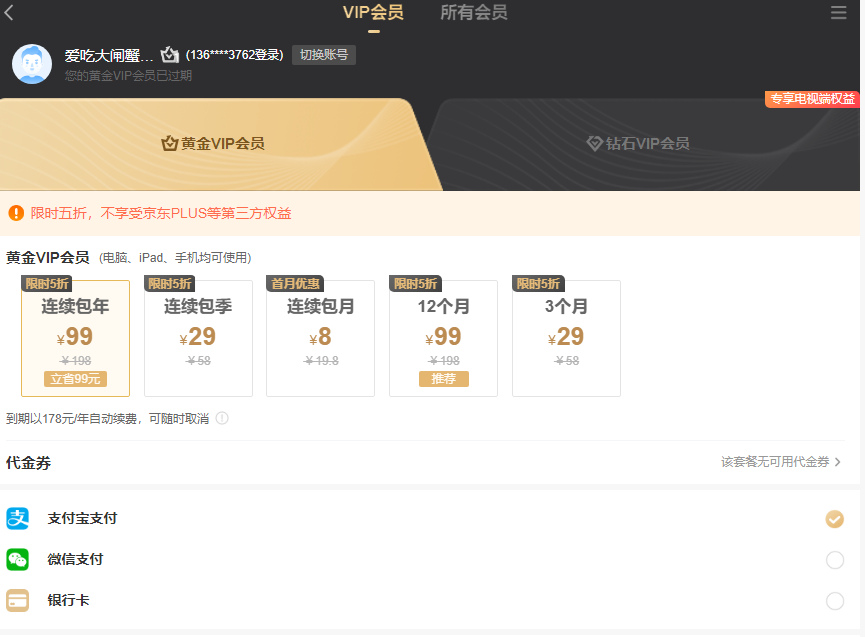The height and width of the screenshot is (637, 865).
Task: Click the bank card icon
Action: [x=18, y=600]
